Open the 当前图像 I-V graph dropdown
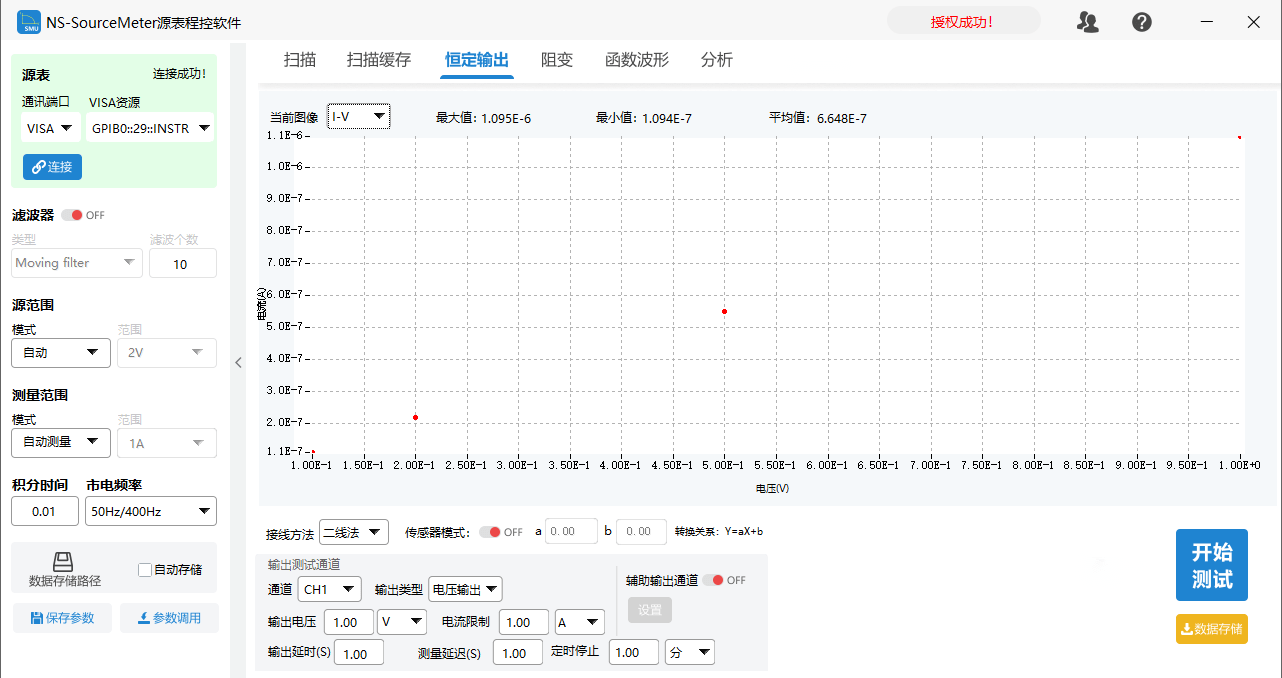Screen dimensions: 1282x678 (x=358, y=115)
